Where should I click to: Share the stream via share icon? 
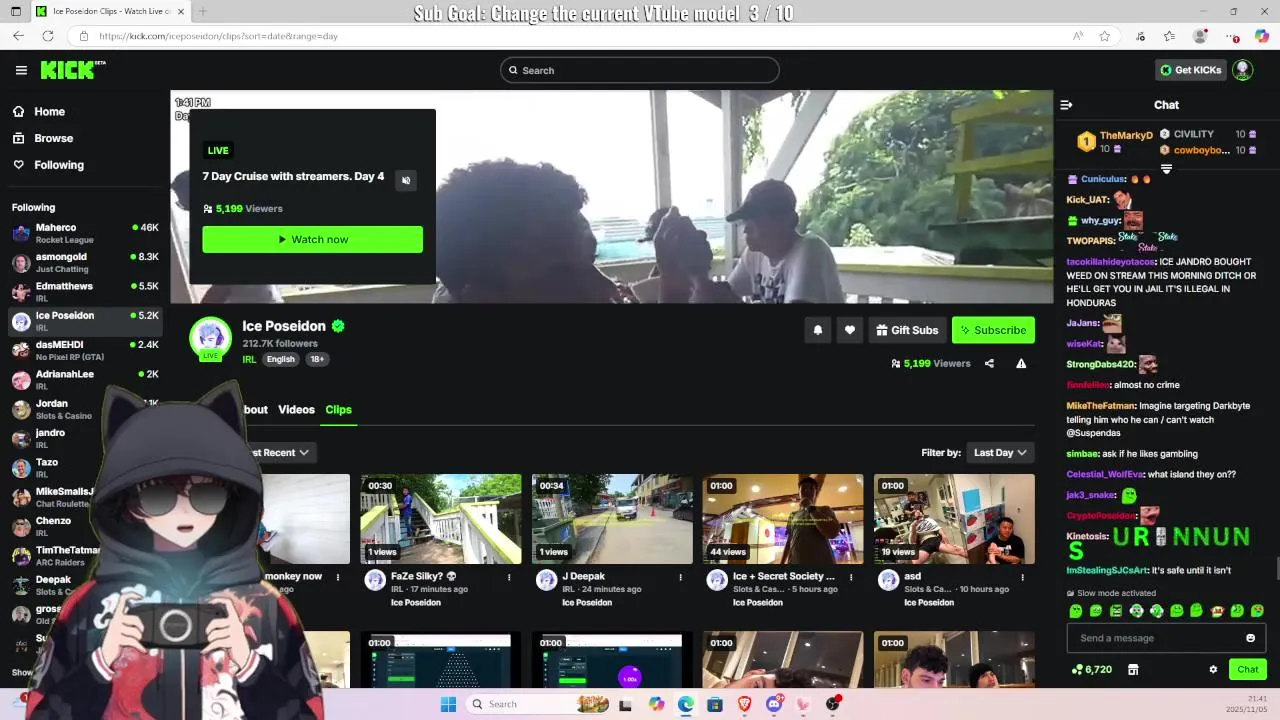pos(989,363)
